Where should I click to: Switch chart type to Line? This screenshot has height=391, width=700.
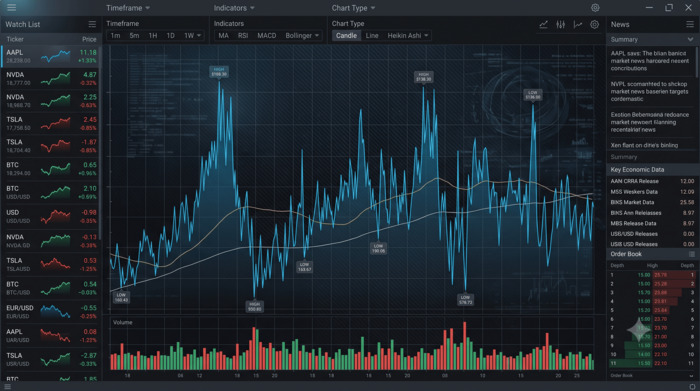(372, 35)
